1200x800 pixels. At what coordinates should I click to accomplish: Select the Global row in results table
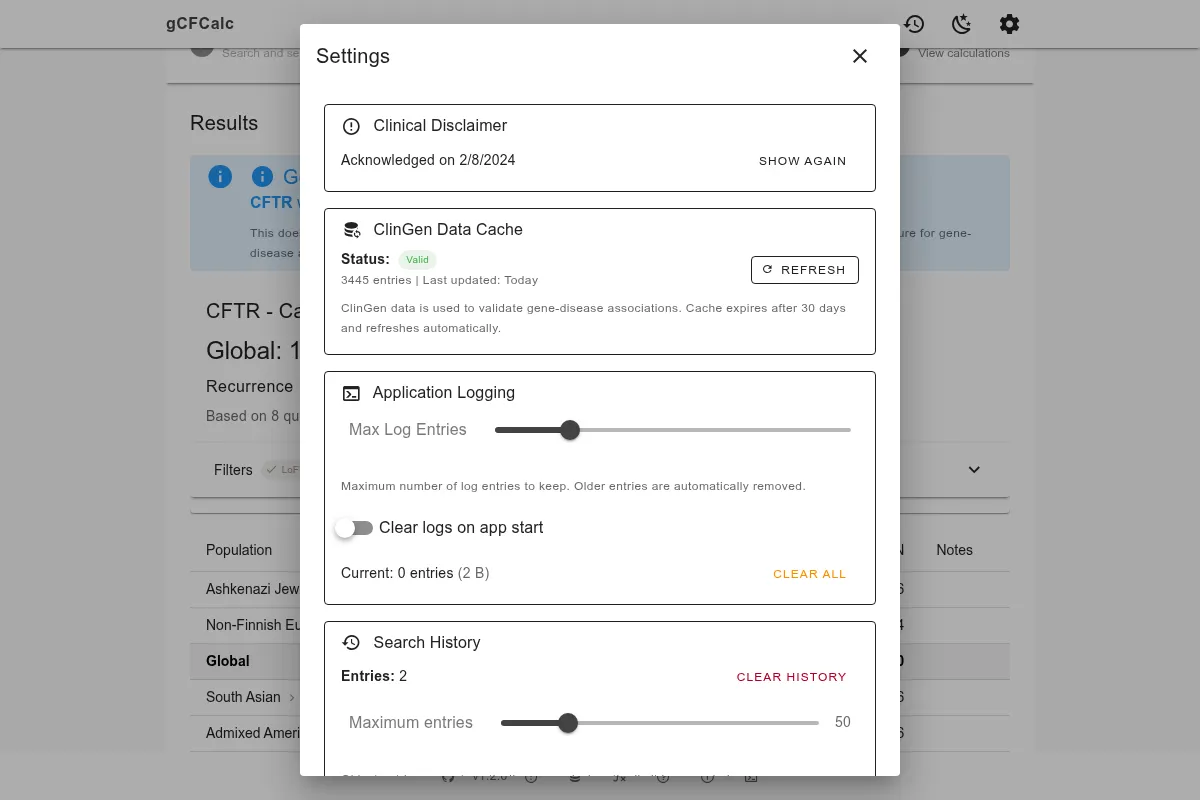coord(228,661)
